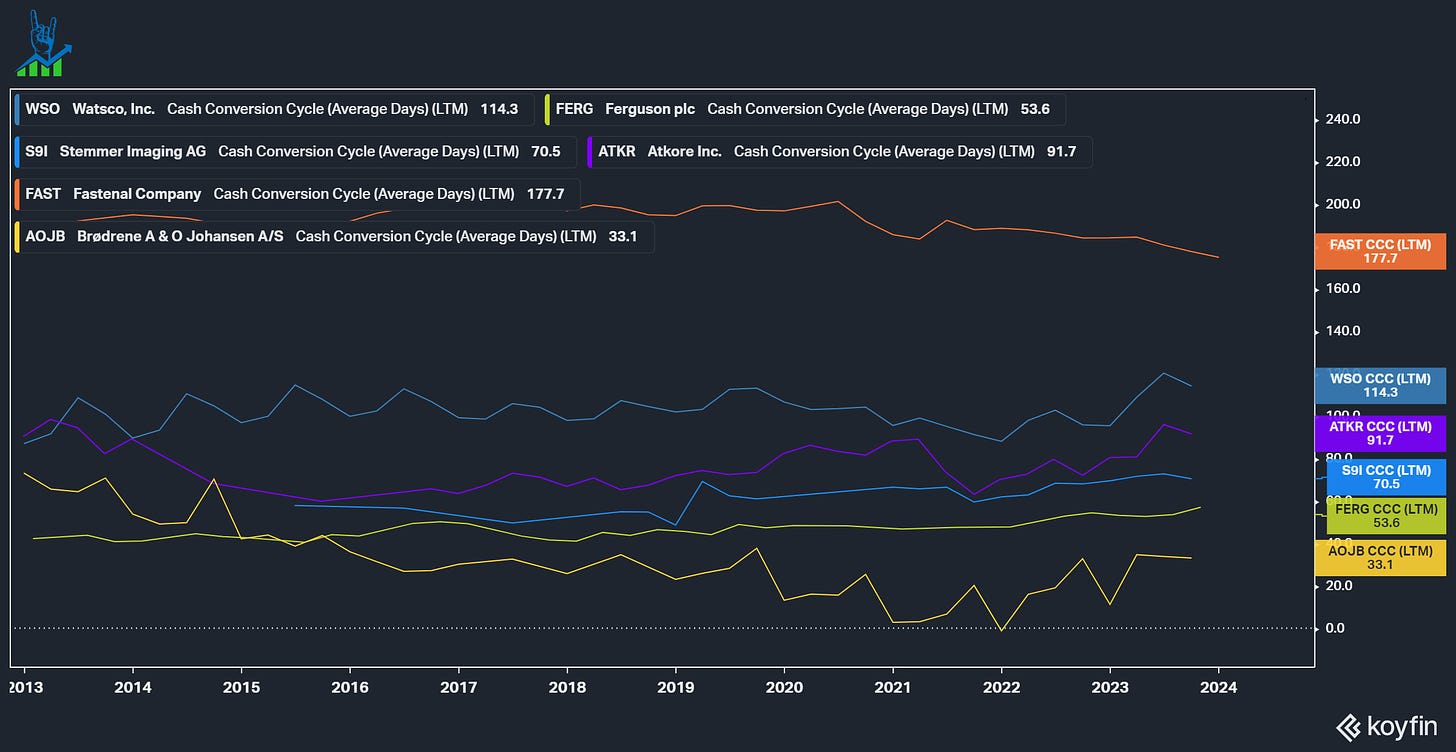Viewport: 1456px width, 752px height.
Task: Click the purple ATKR CCC (LTM) 91.7 tag
Action: [x=1380, y=433]
